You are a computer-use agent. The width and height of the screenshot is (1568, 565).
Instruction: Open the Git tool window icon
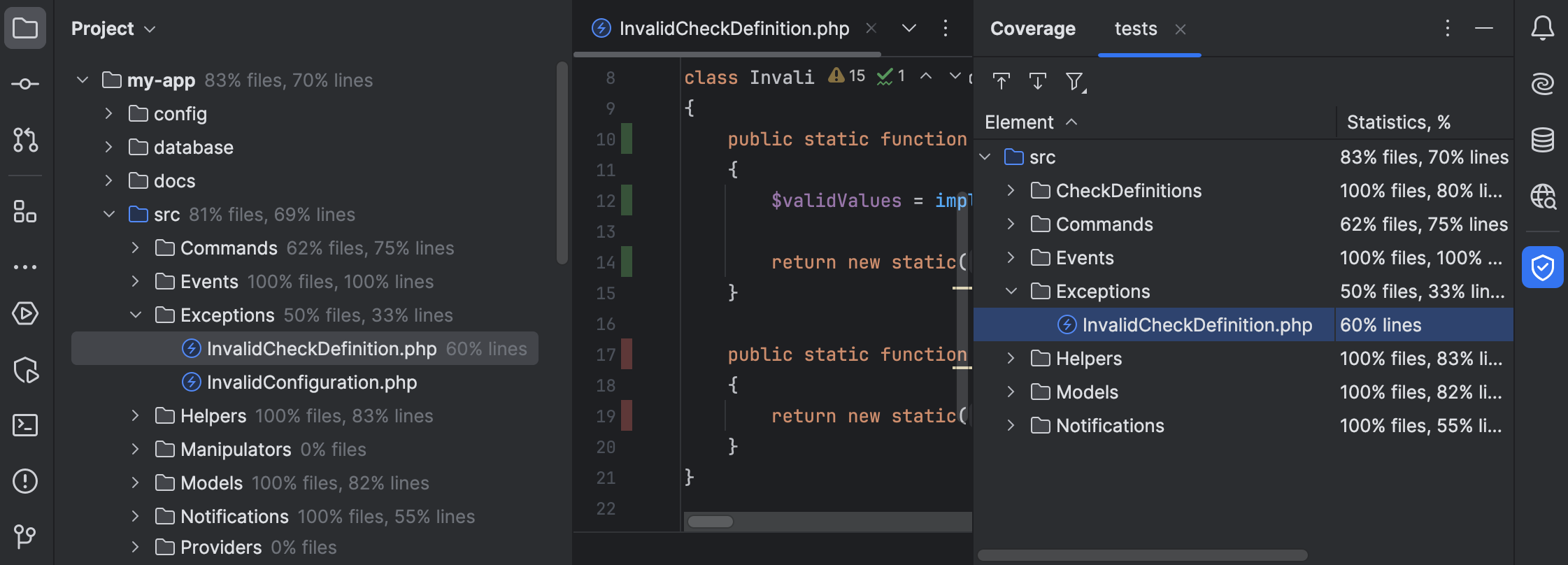pyautogui.click(x=25, y=536)
